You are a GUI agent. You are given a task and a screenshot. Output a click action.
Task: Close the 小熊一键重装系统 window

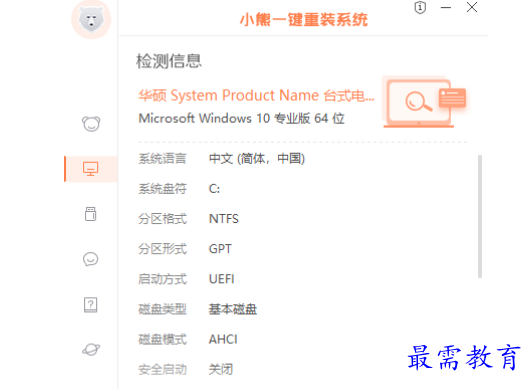coord(472,7)
